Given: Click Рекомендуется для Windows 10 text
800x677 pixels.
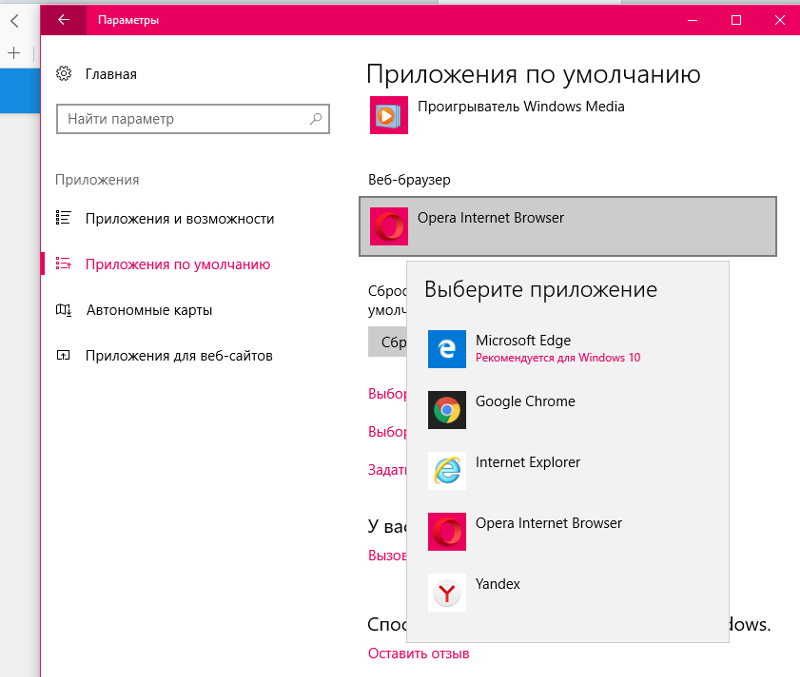Looking at the screenshot, I should (558, 358).
